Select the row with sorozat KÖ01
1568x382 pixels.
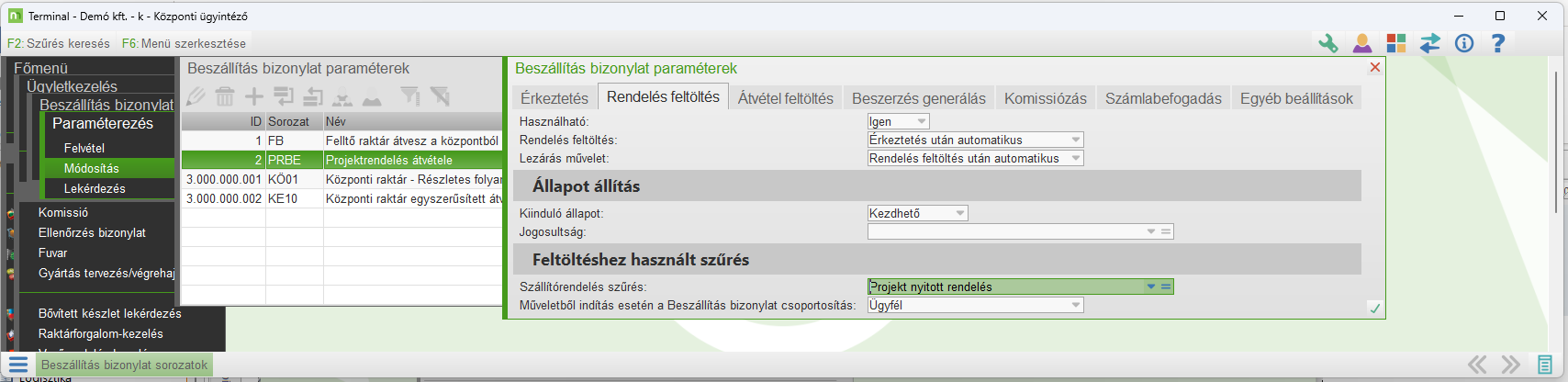point(342,179)
